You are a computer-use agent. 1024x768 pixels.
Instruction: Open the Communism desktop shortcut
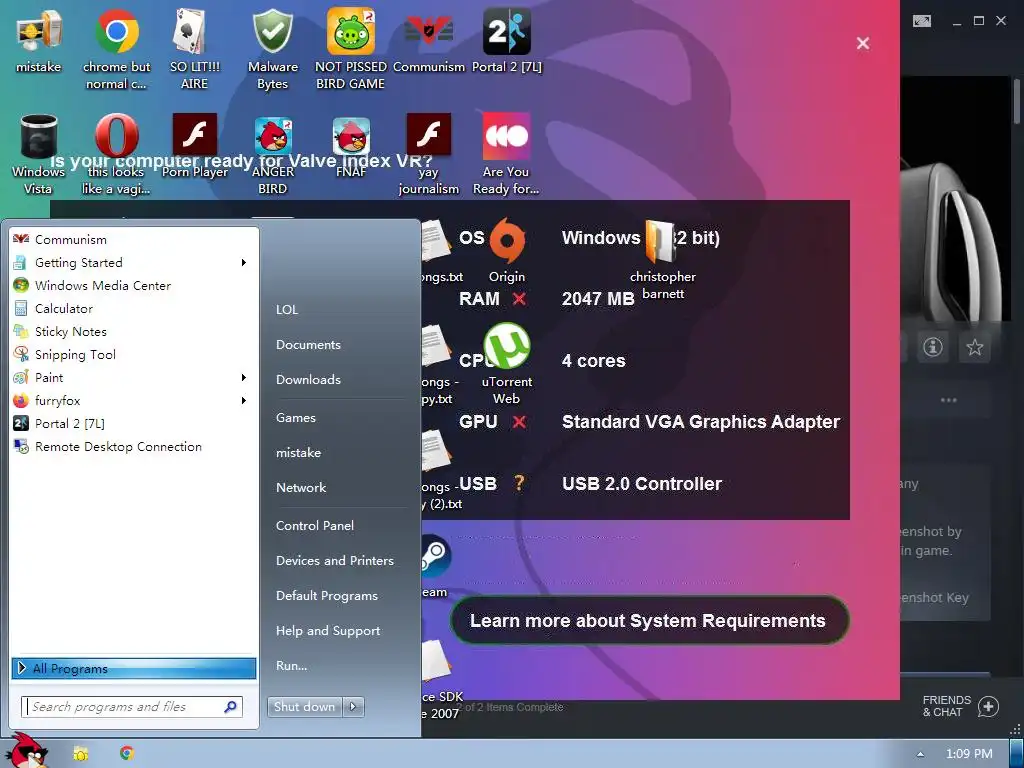pyautogui.click(x=428, y=40)
